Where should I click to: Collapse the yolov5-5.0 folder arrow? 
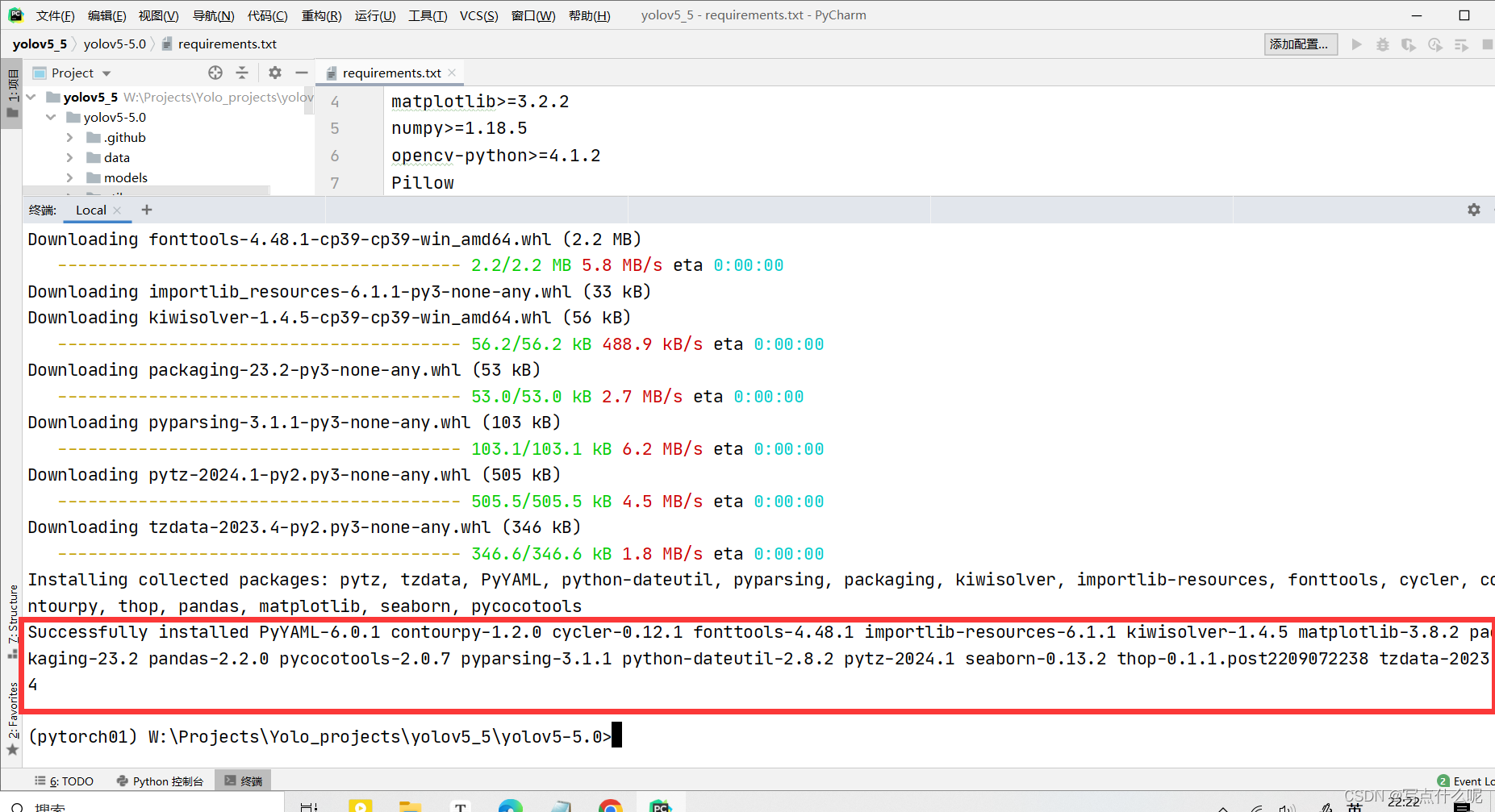click(x=51, y=117)
